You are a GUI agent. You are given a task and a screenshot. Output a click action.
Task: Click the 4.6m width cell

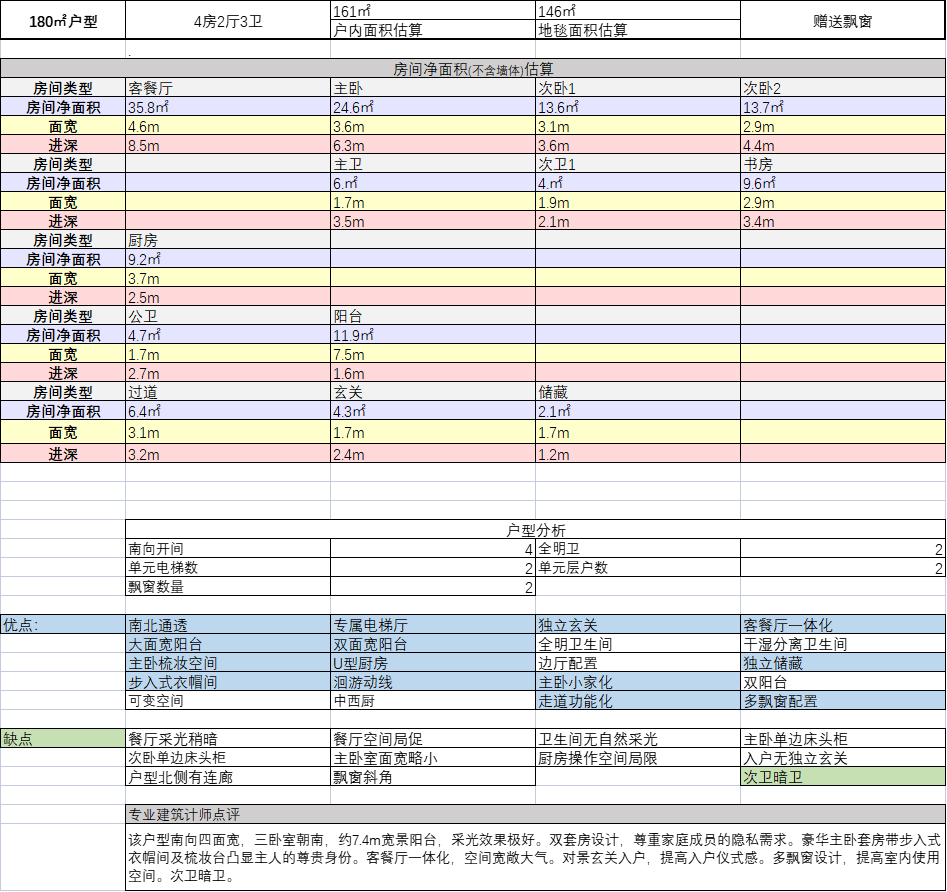228,126
